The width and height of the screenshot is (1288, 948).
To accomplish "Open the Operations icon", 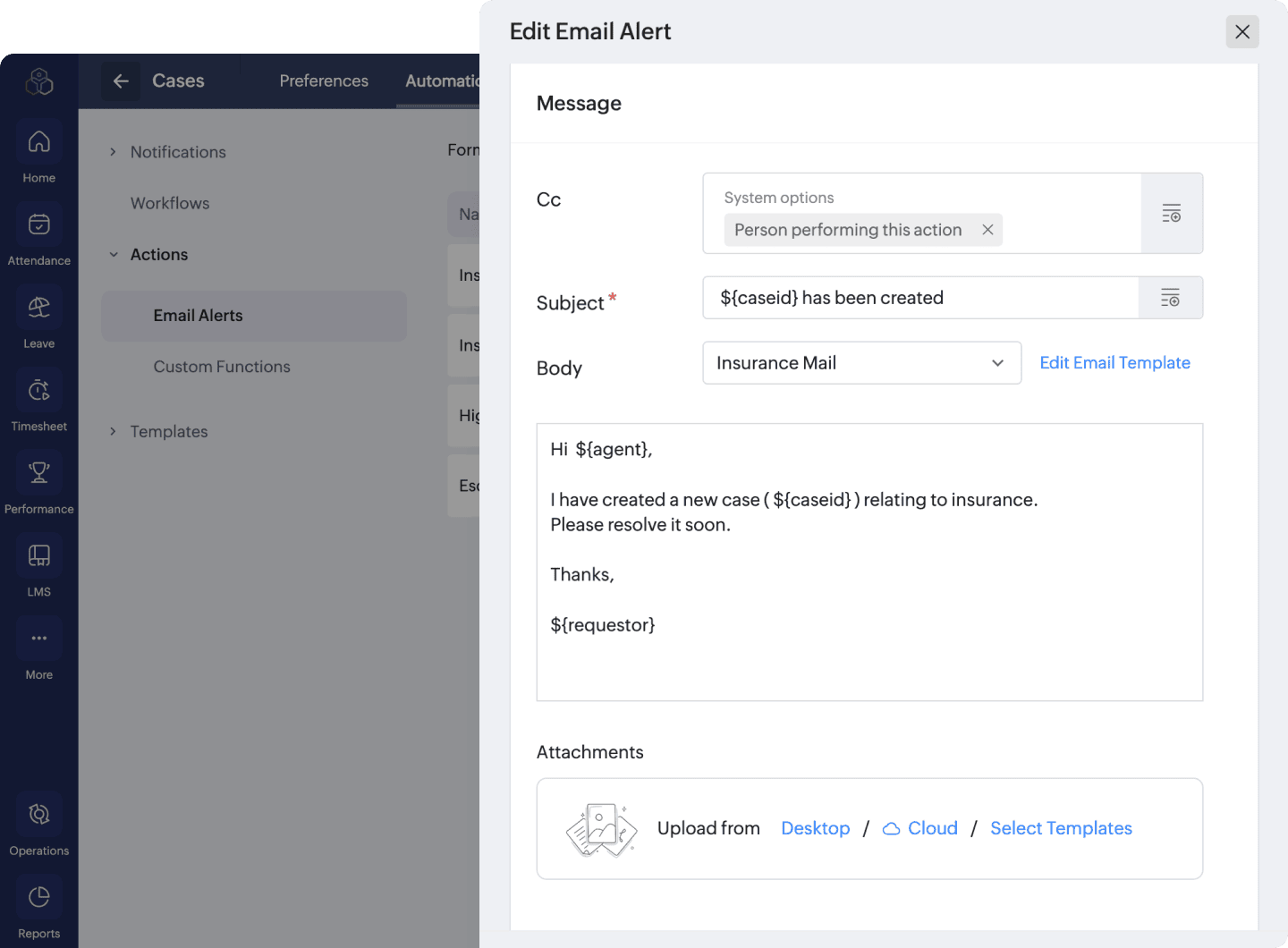I will pos(38,814).
